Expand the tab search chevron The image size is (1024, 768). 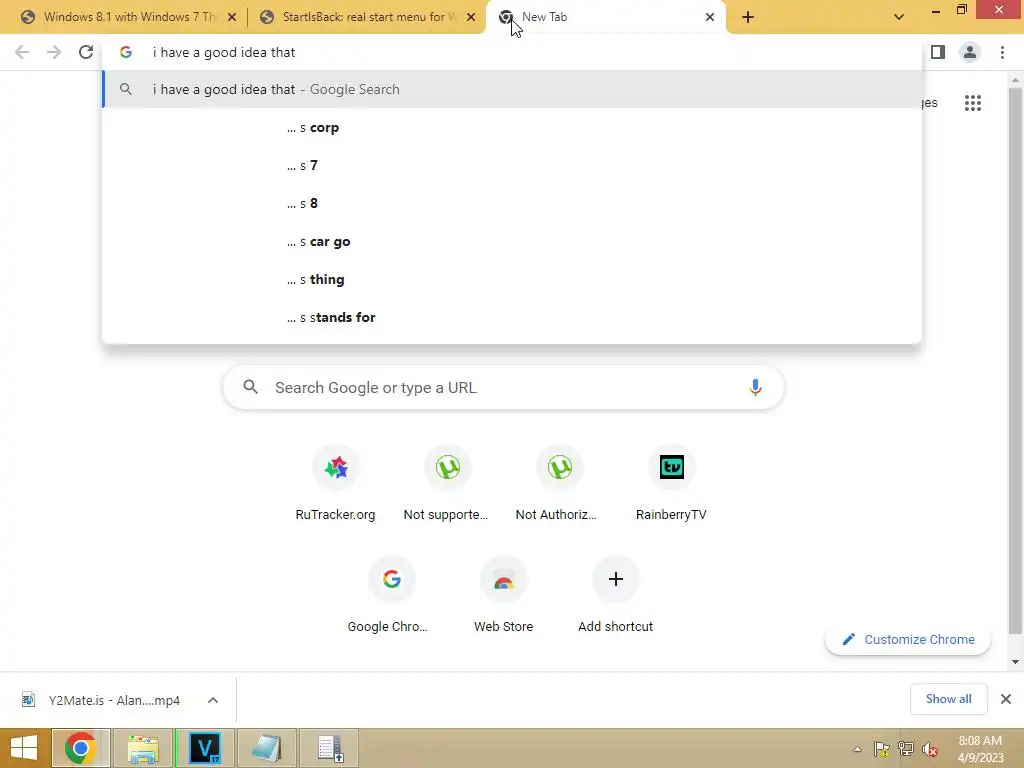(x=899, y=17)
